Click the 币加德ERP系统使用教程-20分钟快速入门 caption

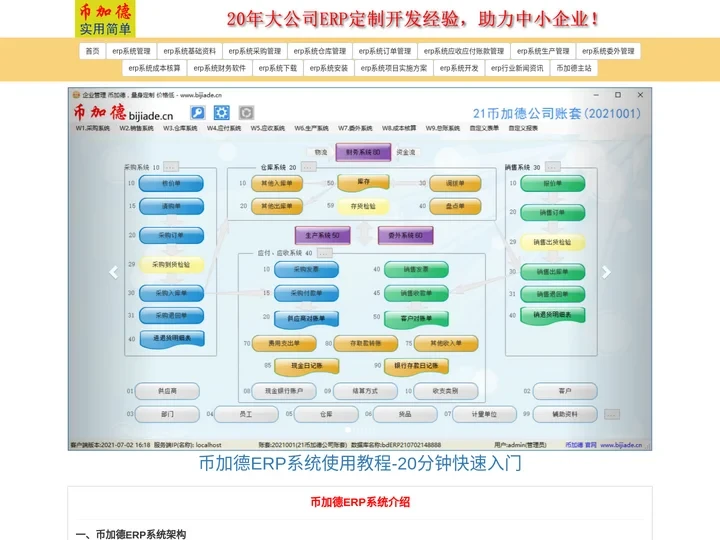point(360,463)
